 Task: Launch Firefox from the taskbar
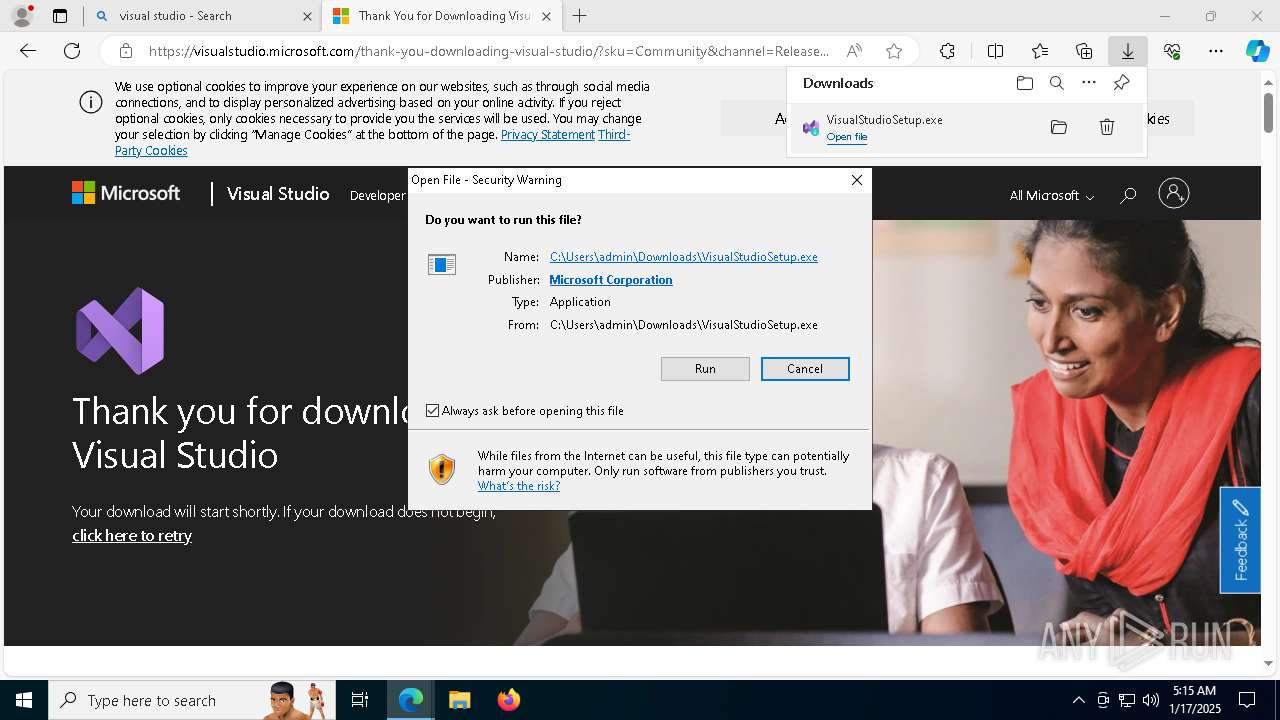coord(509,700)
